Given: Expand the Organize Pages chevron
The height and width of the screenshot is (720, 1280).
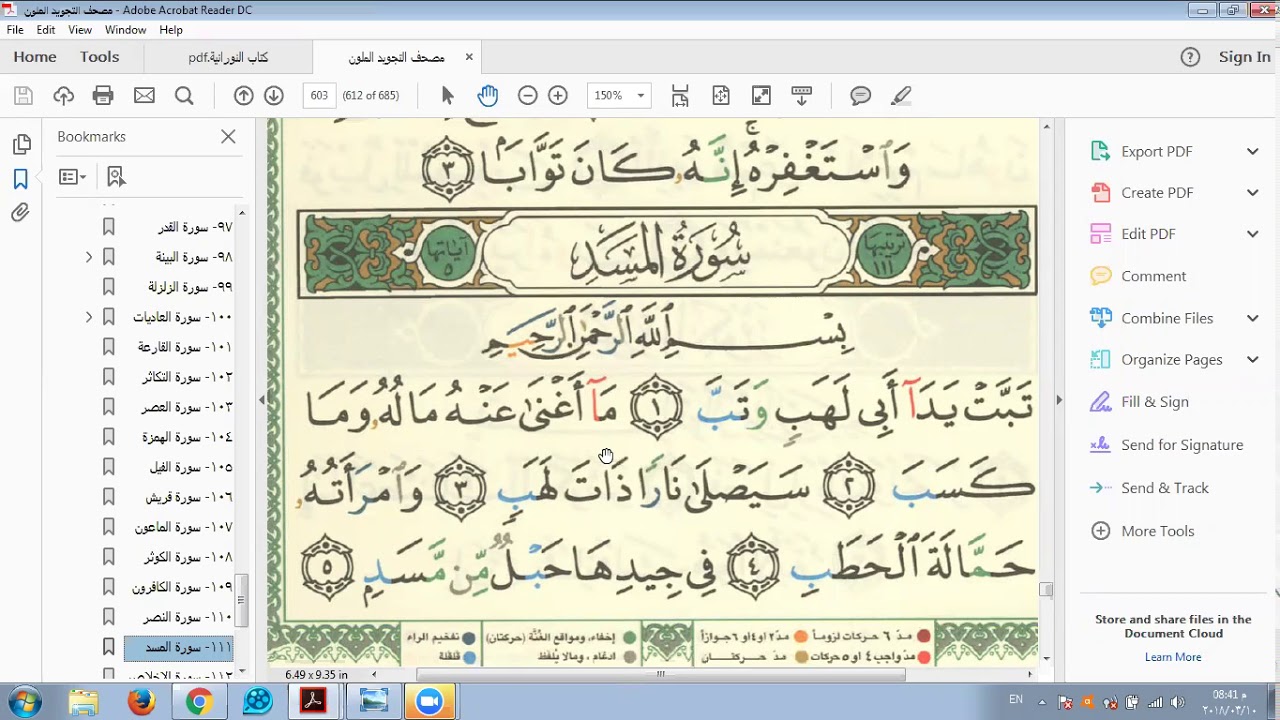Looking at the screenshot, I should [x=1252, y=359].
